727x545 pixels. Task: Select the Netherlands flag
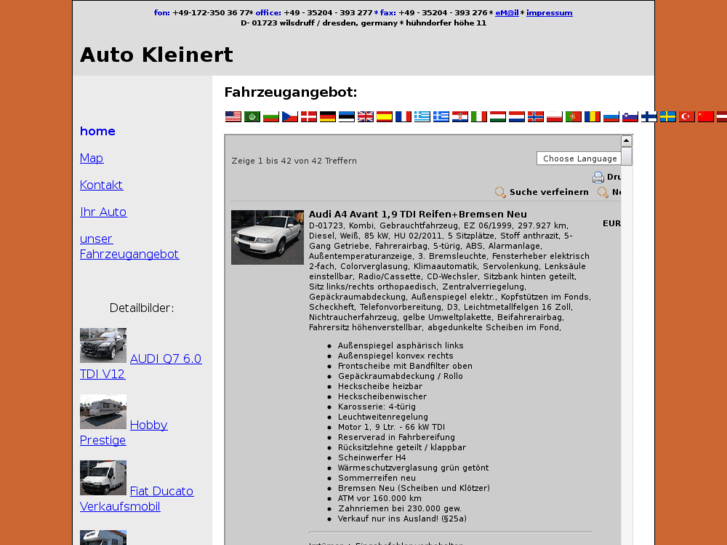click(x=517, y=116)
